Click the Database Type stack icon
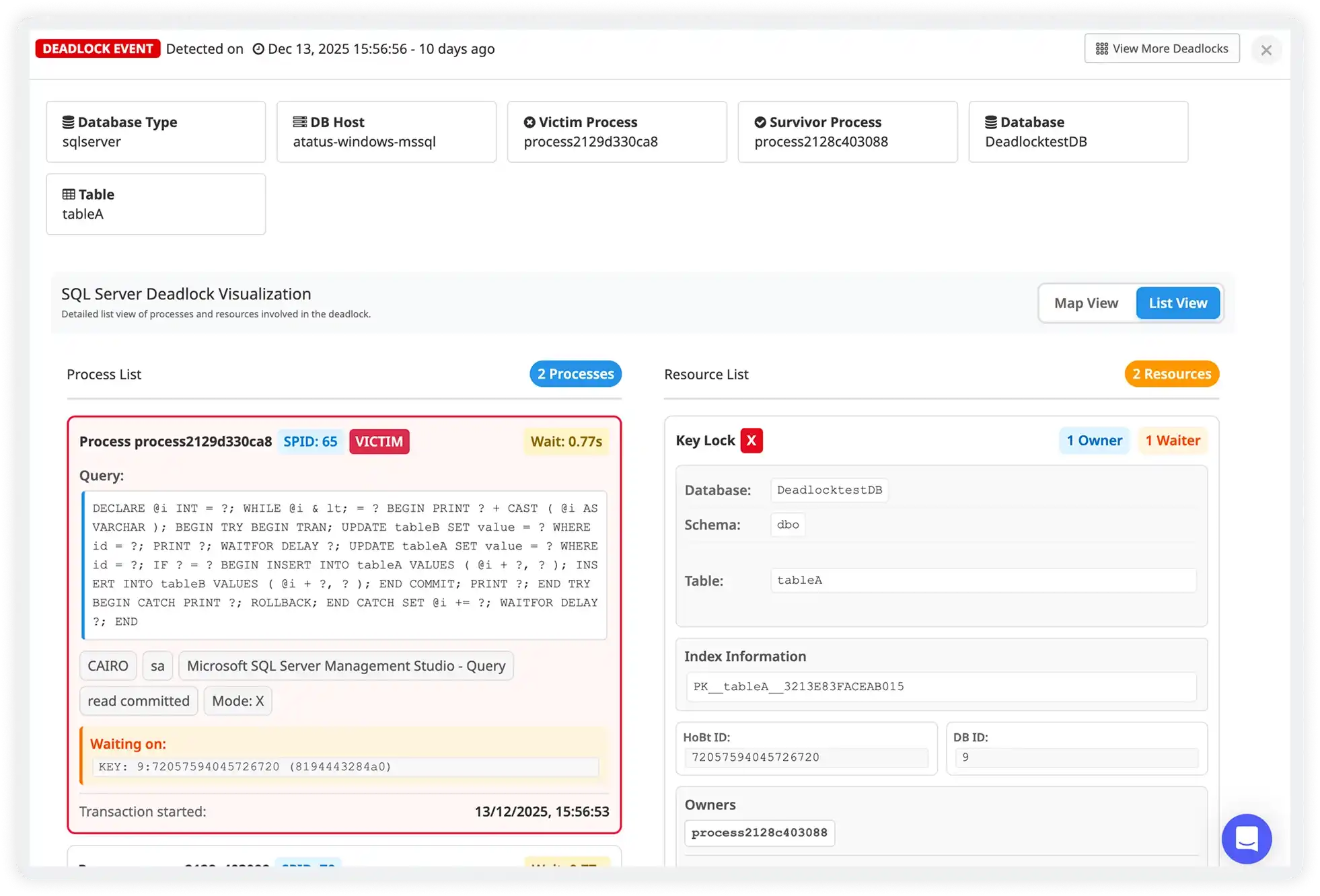 tap(69, 122)
